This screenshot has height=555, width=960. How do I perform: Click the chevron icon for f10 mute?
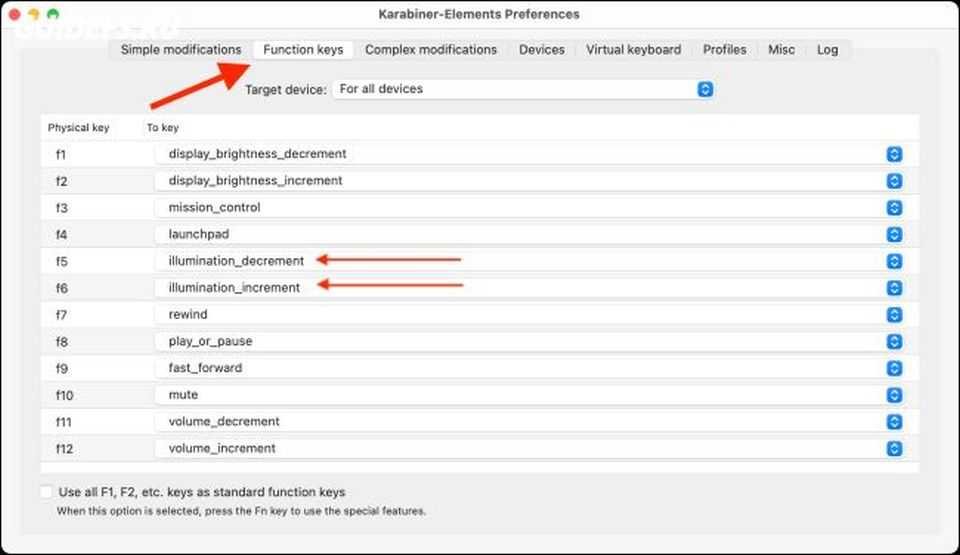coord(894,395)
